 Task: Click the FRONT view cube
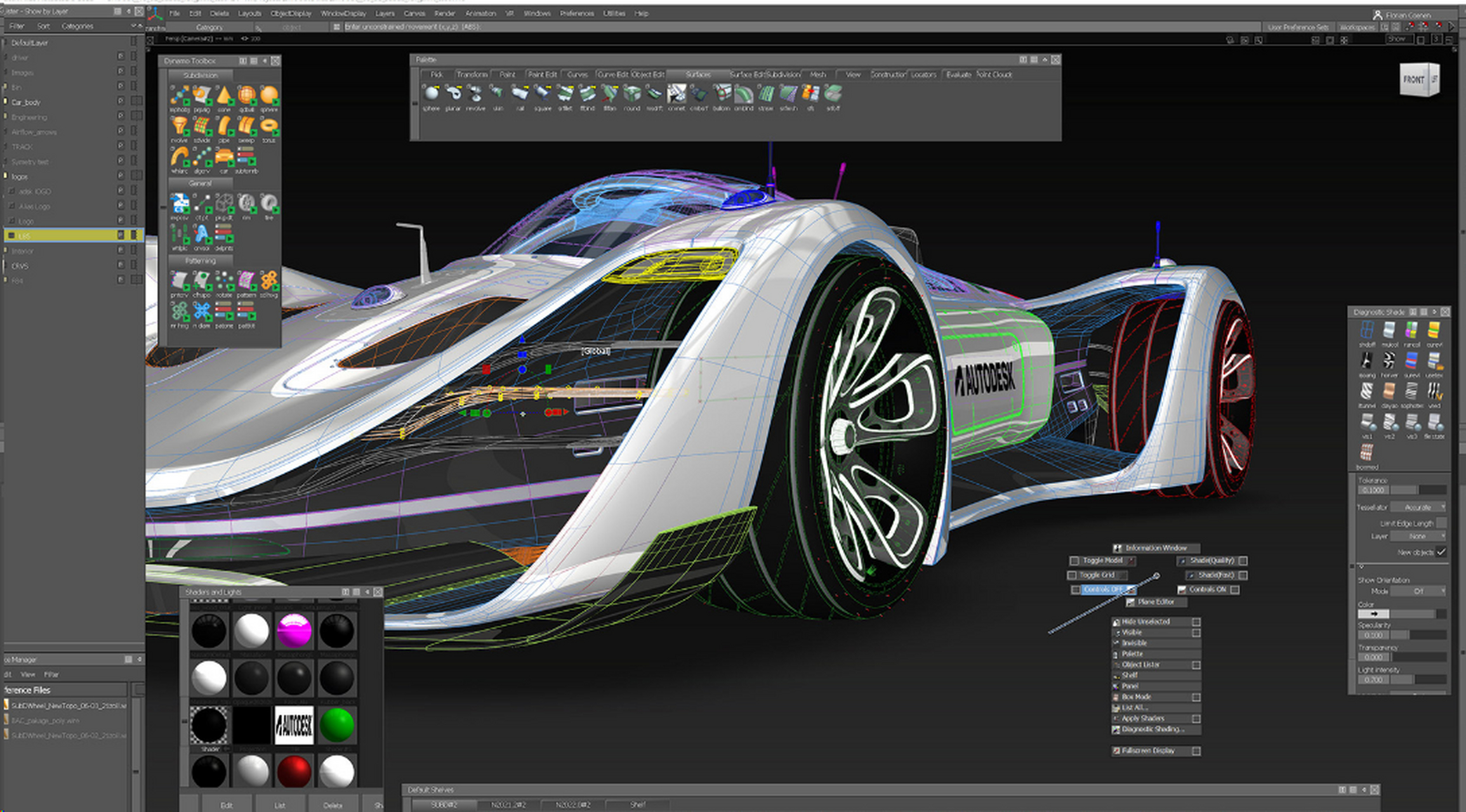[1414, 79]
